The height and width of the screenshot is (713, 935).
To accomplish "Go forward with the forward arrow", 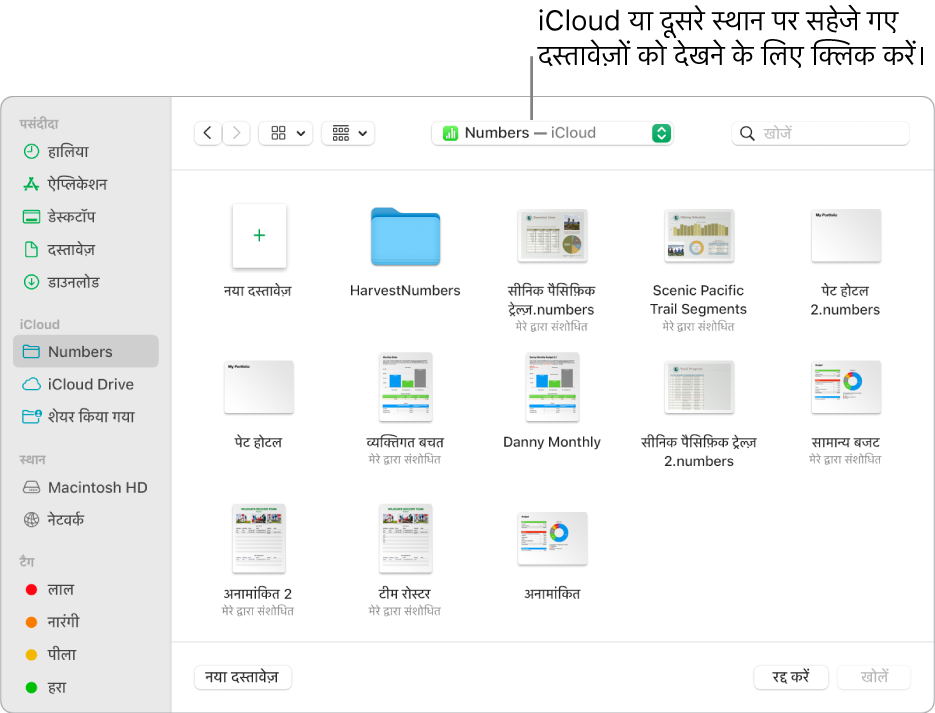I will pyautogui.click(x=236, y=133).
